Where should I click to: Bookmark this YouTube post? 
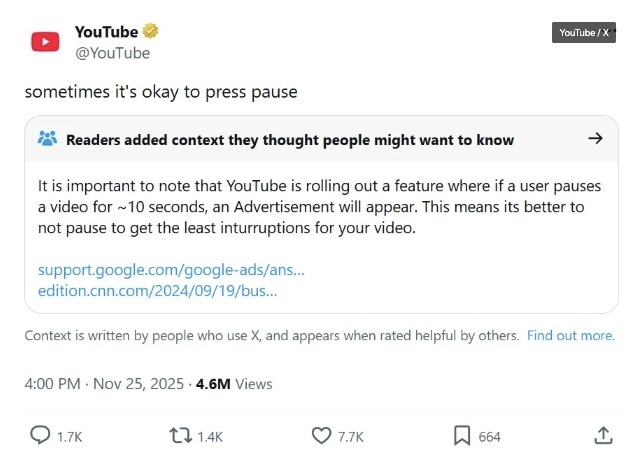(462, 435)
